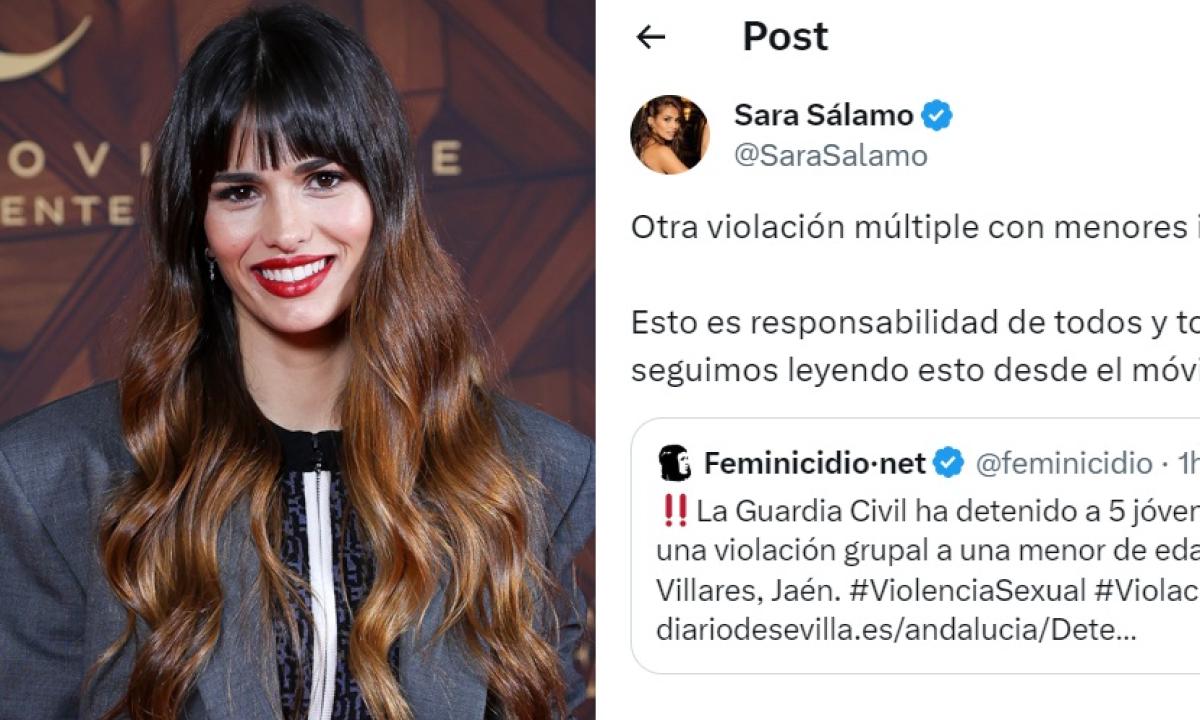Click the @feminicidio handle in quoted post
The width and height of the screenshot is (1200, 720).
1064,463
